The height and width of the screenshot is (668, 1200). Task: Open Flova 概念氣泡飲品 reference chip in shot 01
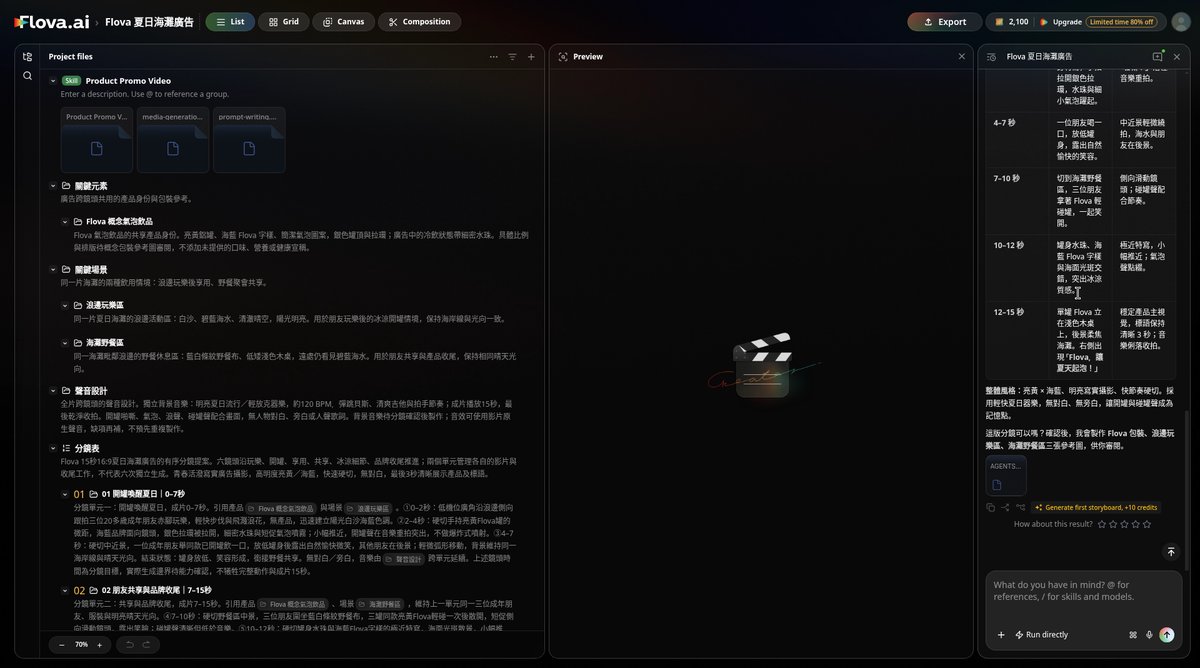[x=281, y=508]
